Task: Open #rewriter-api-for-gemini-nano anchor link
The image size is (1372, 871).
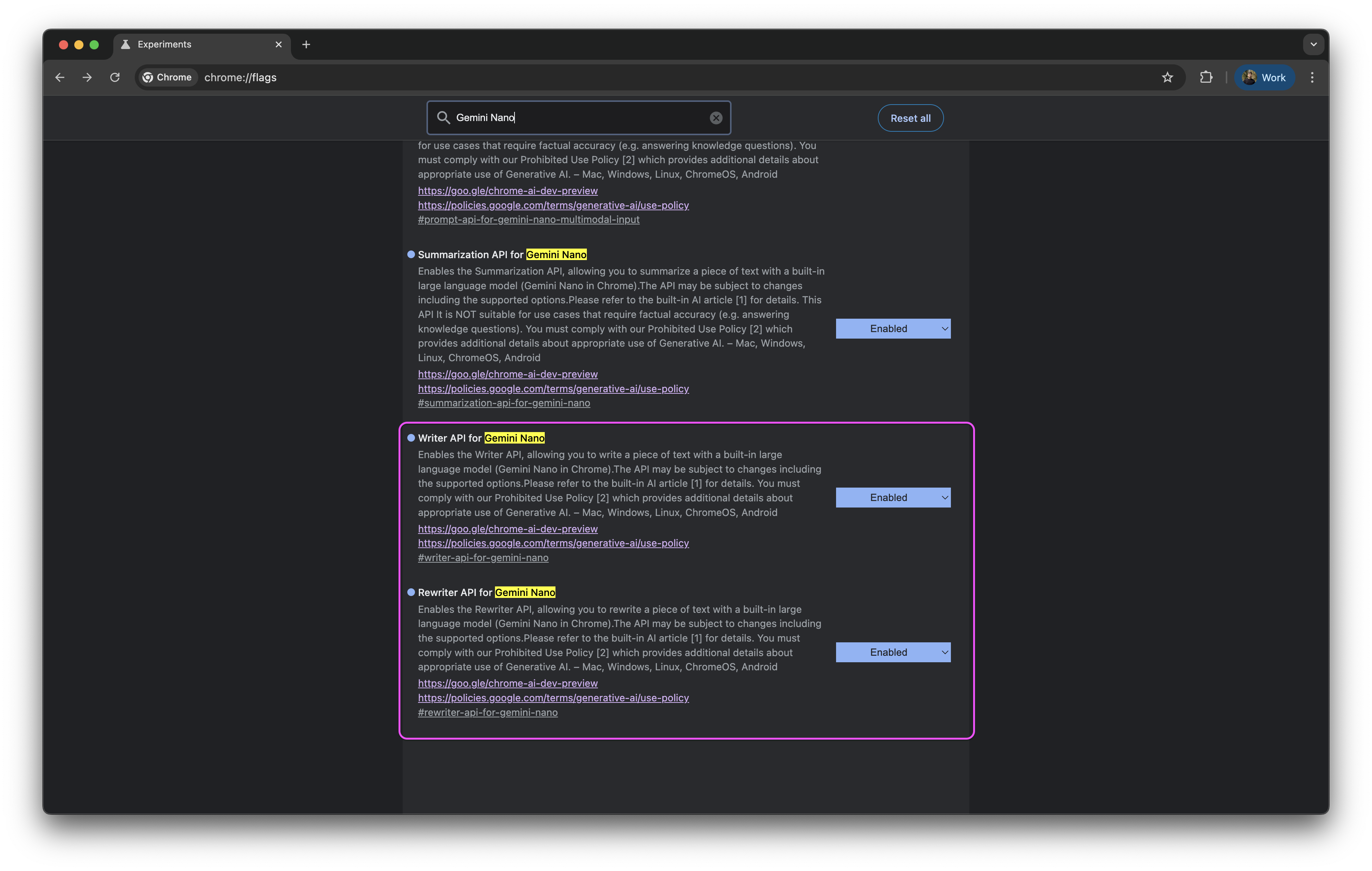Action: coord(488,712)
